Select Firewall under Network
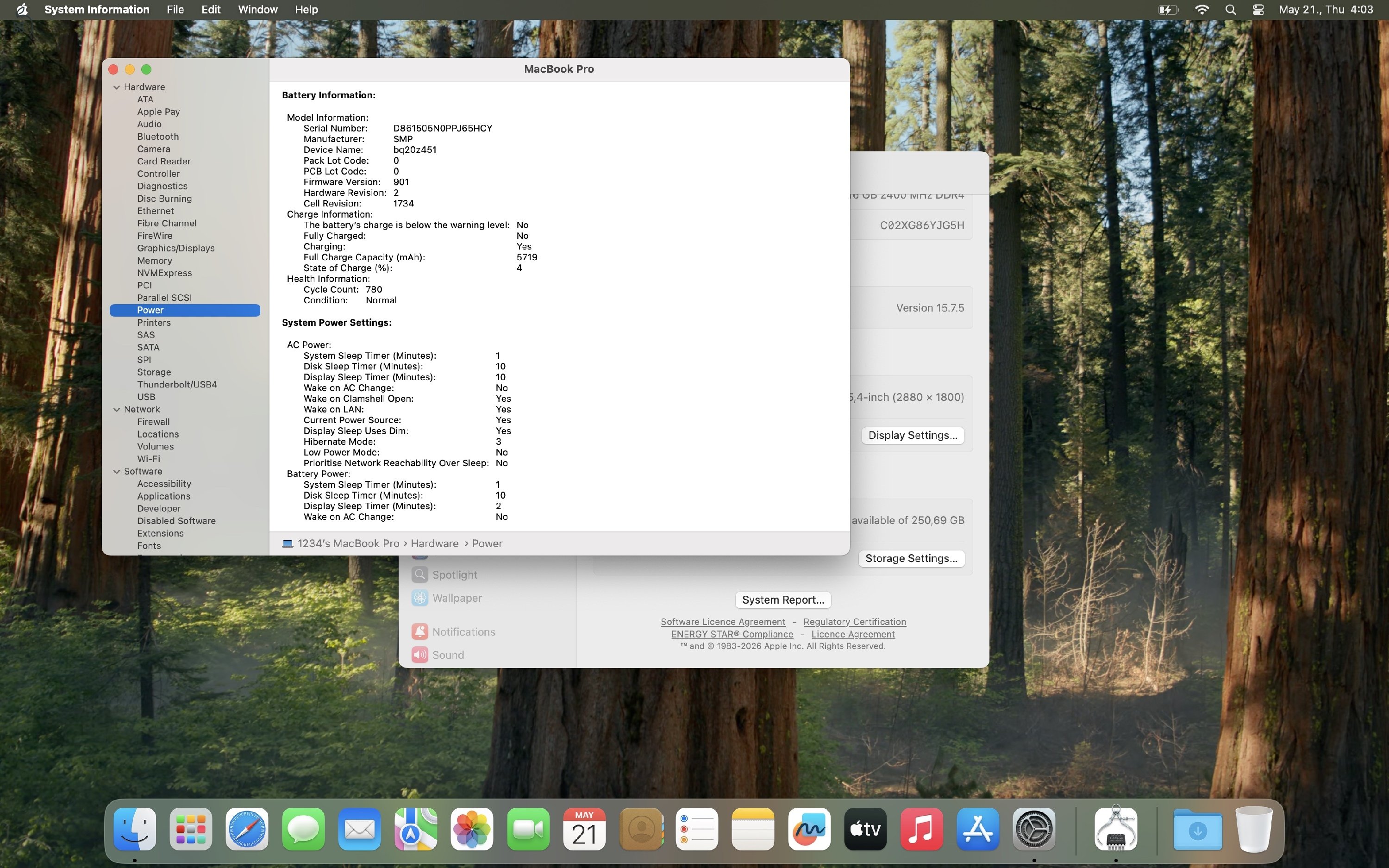This screenshot has width=1389, height=868. pos(153,422)
